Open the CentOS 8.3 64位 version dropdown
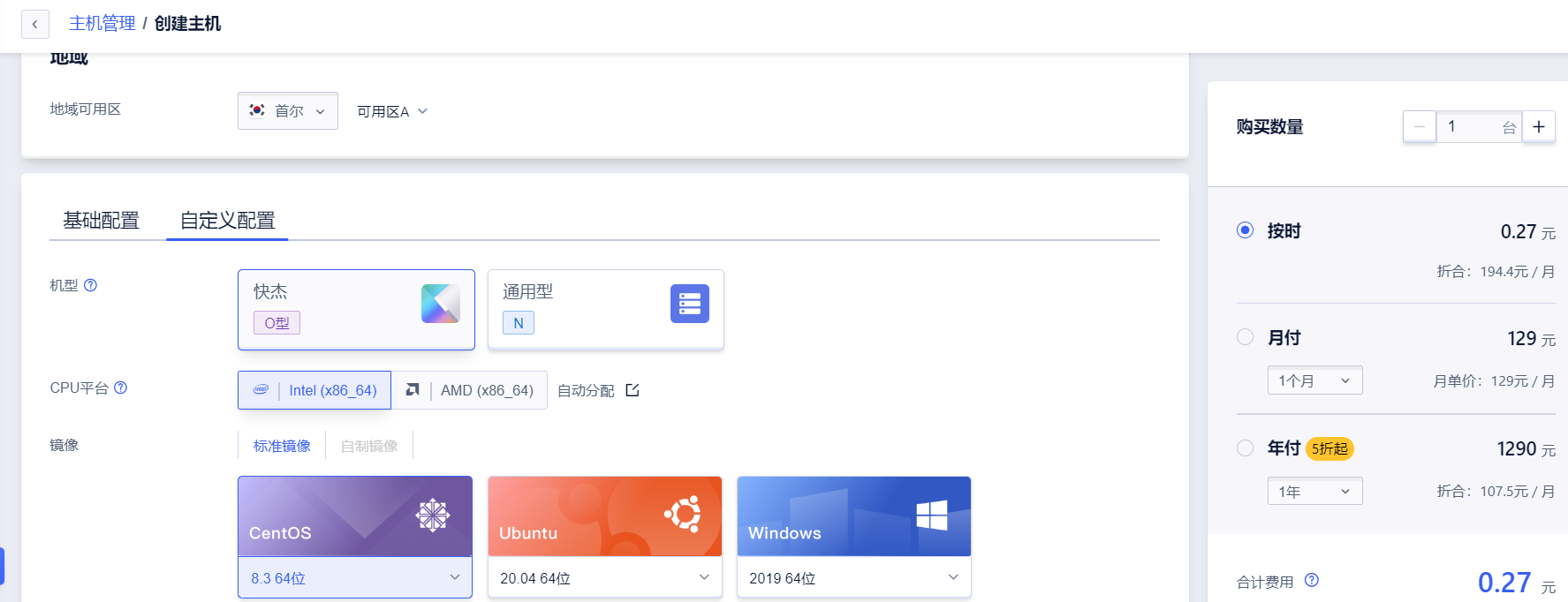The image size is (1568, 602). coord(355,577)
